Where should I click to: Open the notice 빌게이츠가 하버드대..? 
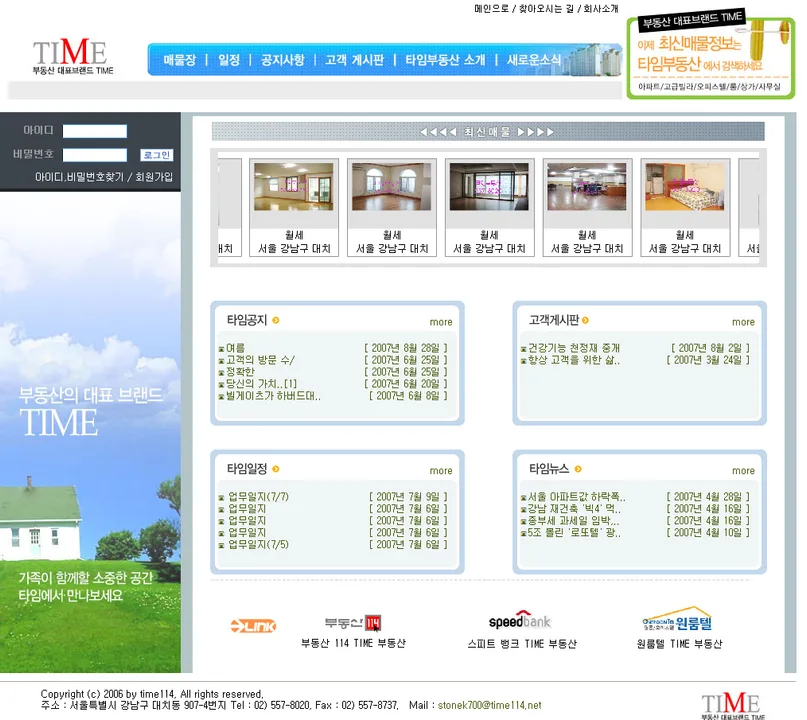coord(273,396)
